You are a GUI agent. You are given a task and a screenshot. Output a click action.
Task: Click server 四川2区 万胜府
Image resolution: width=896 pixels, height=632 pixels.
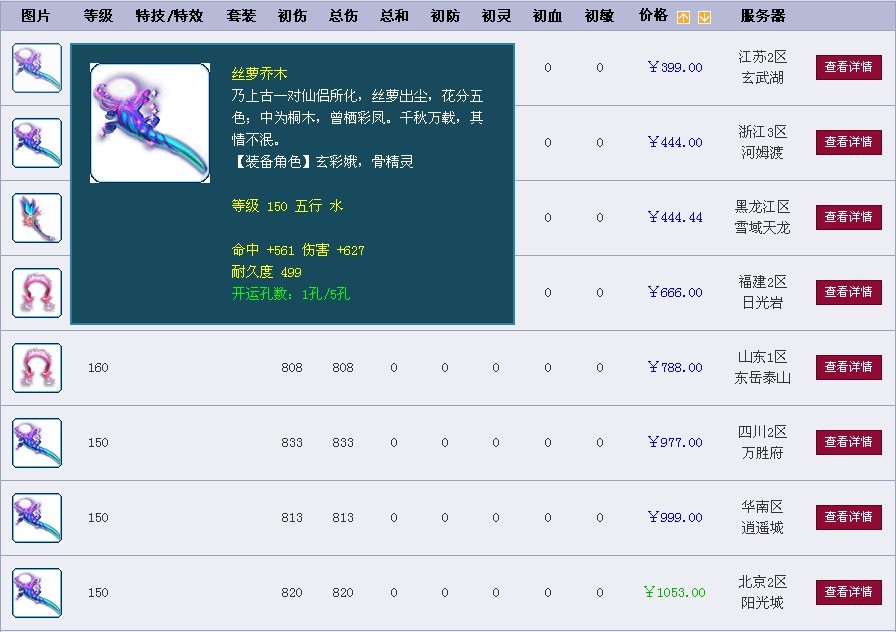click(762, 442)
